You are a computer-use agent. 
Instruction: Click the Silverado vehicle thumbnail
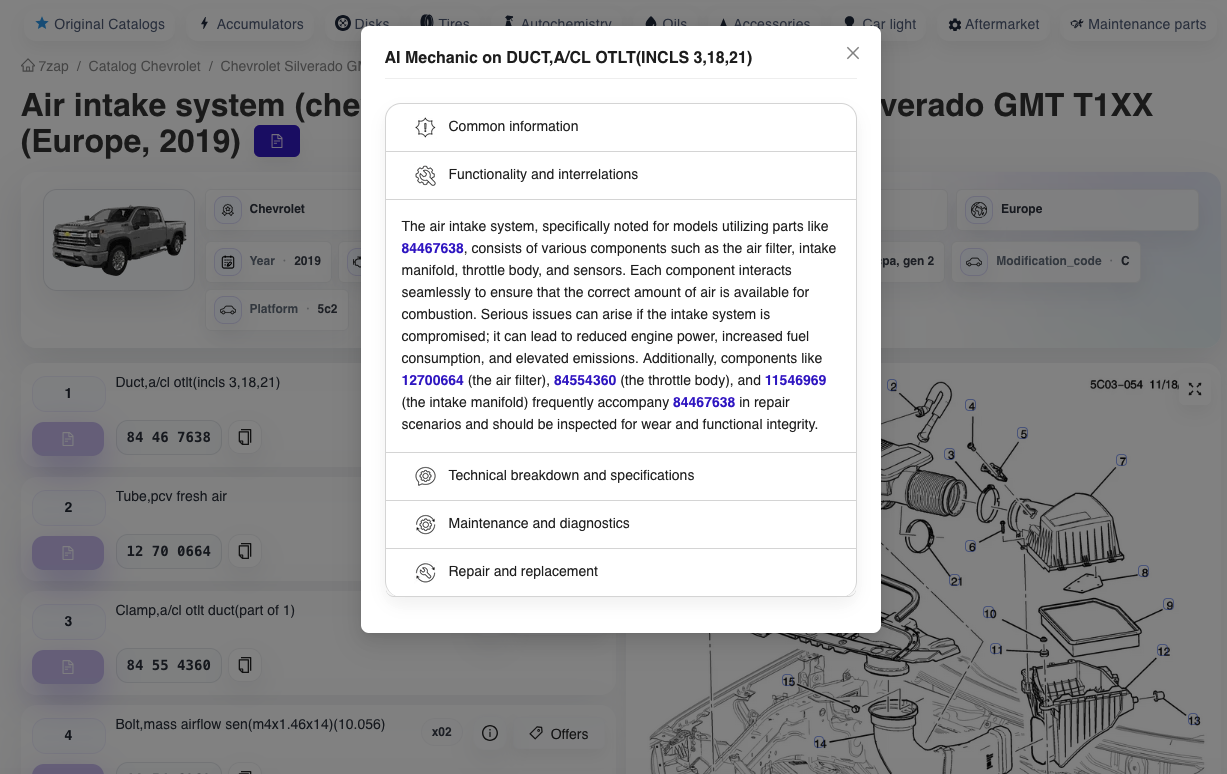[x=119, y=240]
